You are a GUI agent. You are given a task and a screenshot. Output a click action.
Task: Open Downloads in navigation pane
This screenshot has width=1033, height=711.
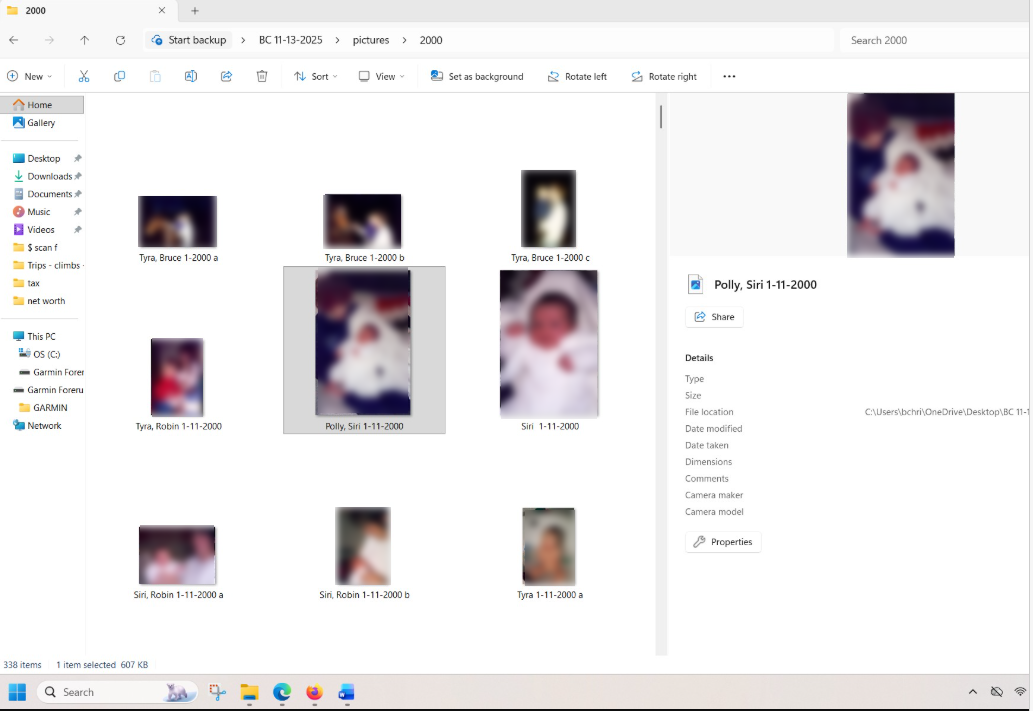42,176
